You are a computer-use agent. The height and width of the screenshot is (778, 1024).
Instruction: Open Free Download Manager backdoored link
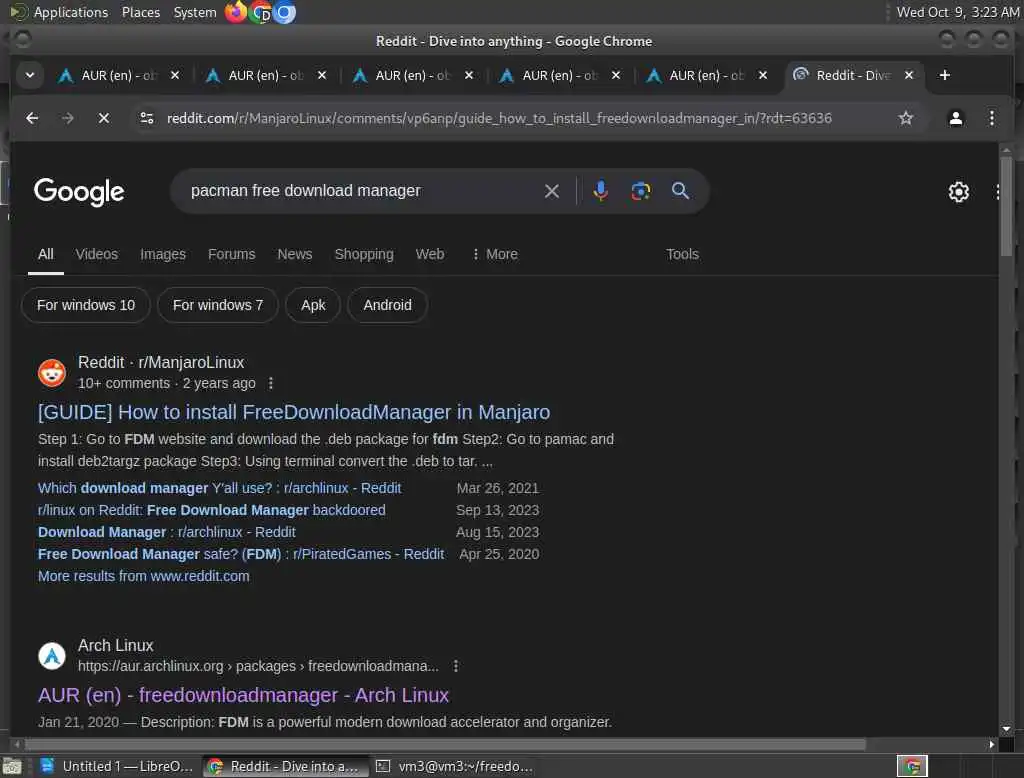tap(212, 510)
